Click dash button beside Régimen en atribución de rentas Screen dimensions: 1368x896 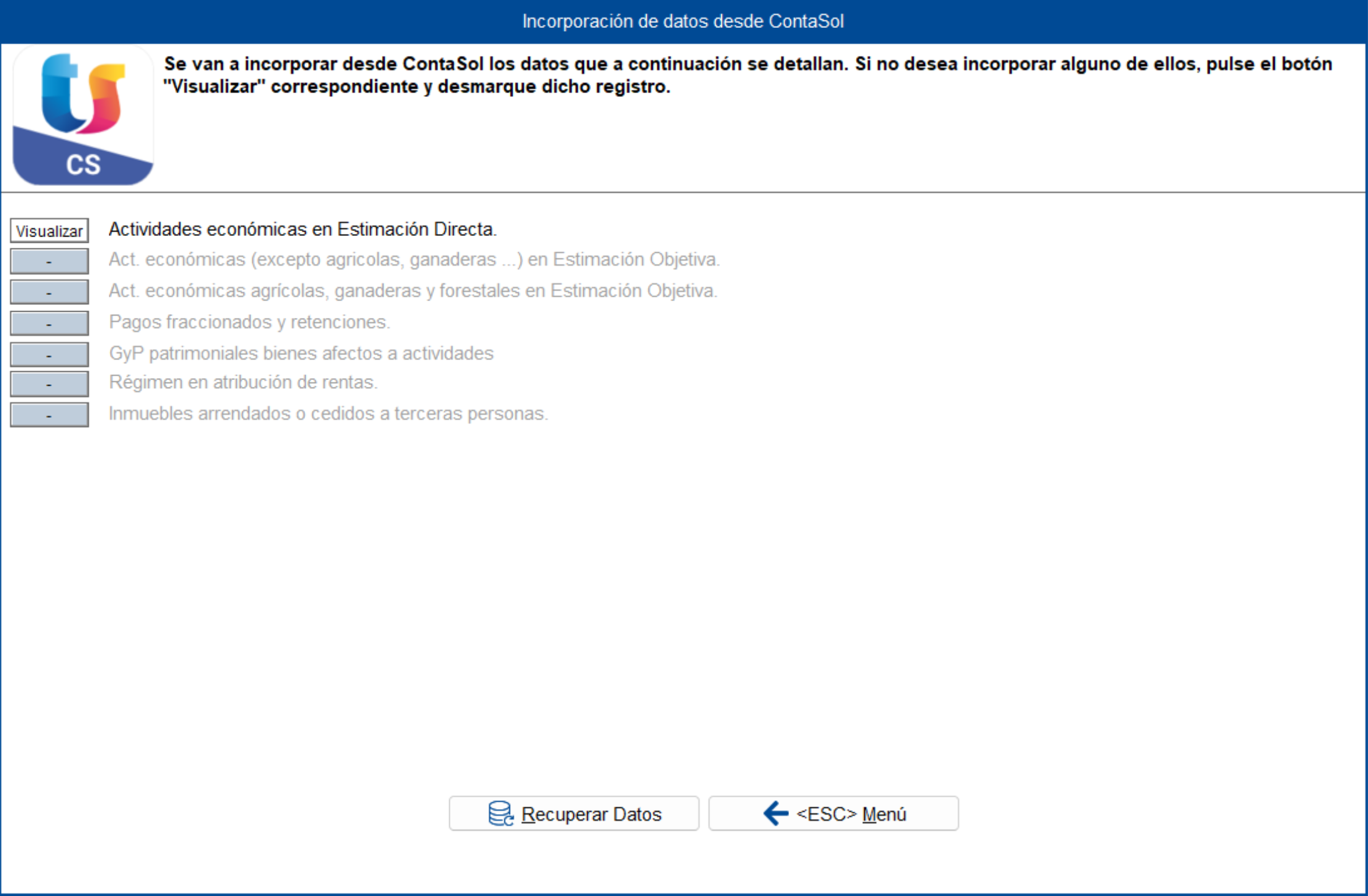coord(49,384)
